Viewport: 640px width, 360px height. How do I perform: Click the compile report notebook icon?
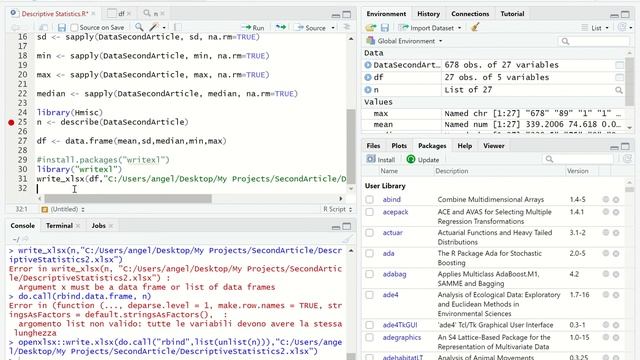(x=178, y=27)
